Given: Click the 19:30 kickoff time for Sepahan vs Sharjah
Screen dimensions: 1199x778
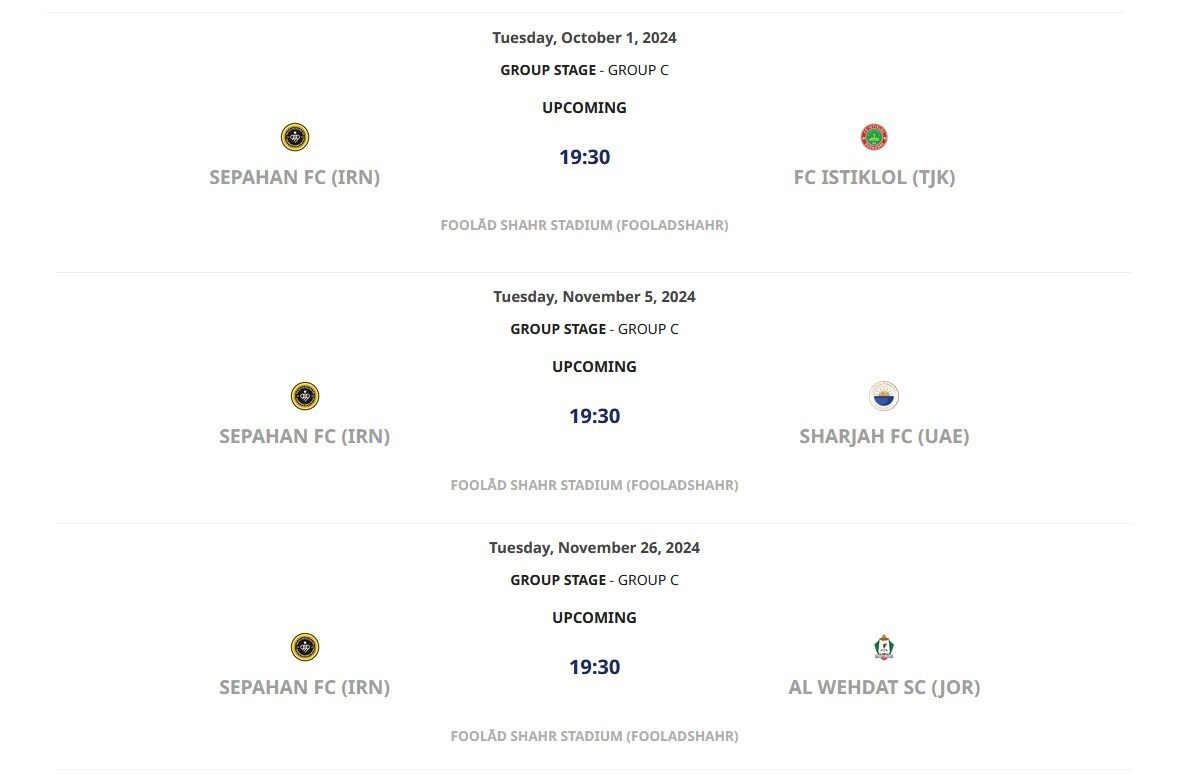Looking at the screenshot, I should point(594,416).
